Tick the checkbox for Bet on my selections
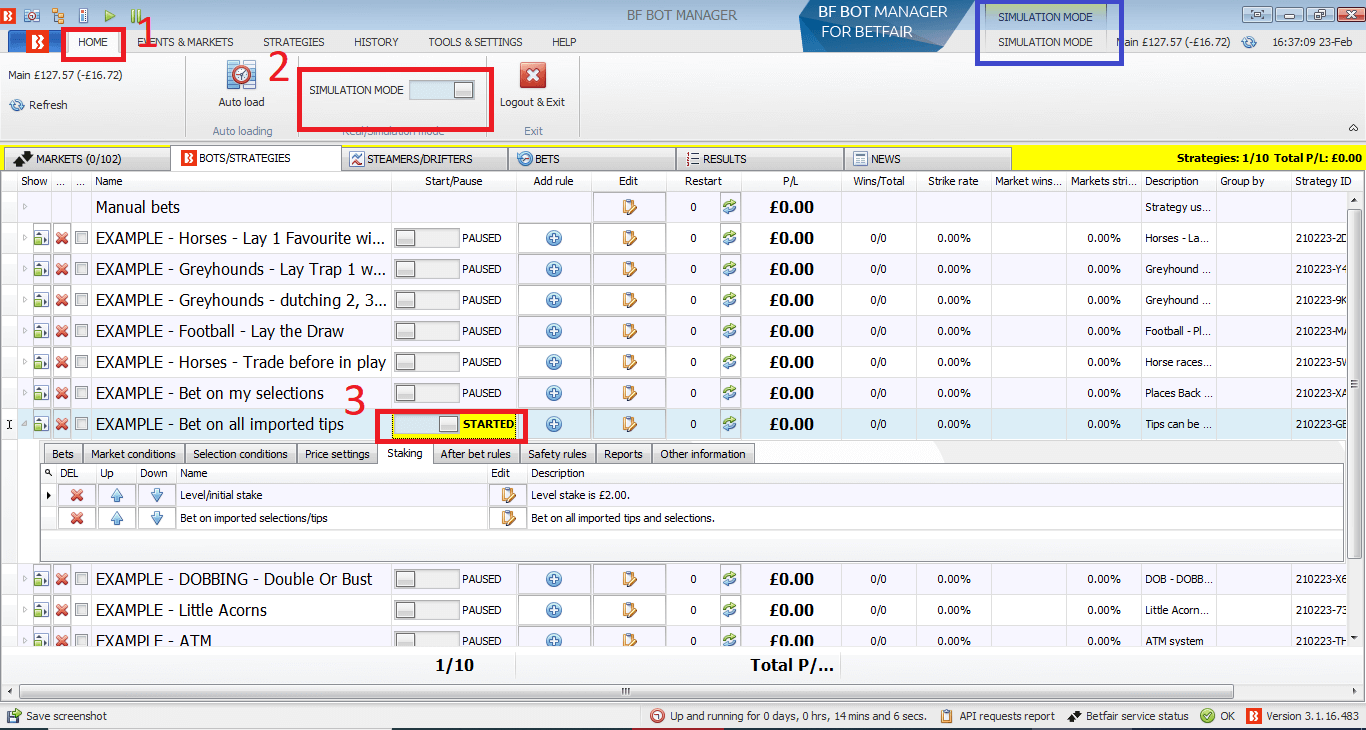Viewport: 1366px width, 730px height. coord(82,393)
